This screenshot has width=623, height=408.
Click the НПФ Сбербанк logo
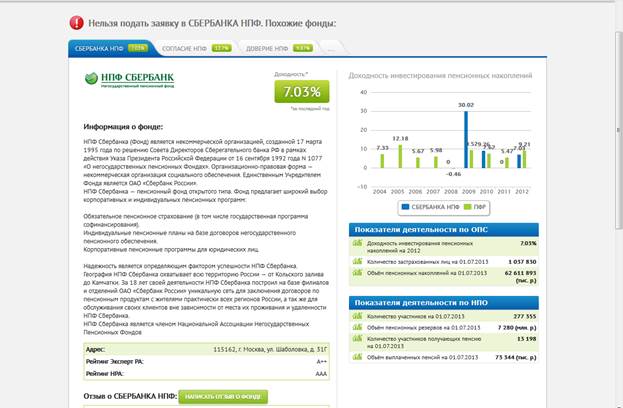pos(130,79)
